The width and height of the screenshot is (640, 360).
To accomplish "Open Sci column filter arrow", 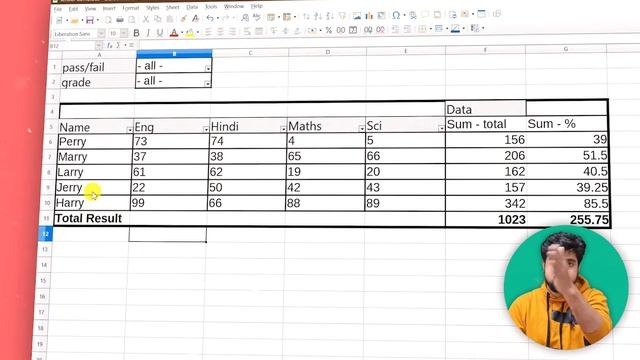I will tap(441, 128).
